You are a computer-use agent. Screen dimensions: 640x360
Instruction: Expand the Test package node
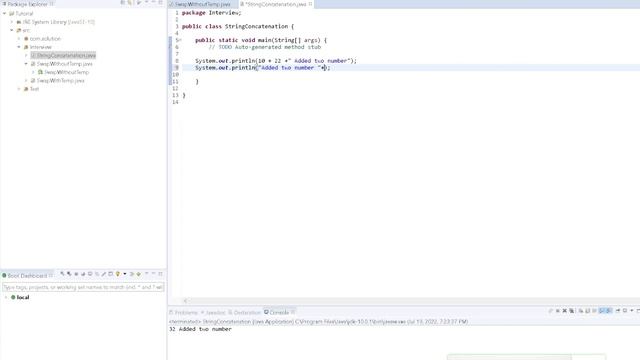click(19, 89)
